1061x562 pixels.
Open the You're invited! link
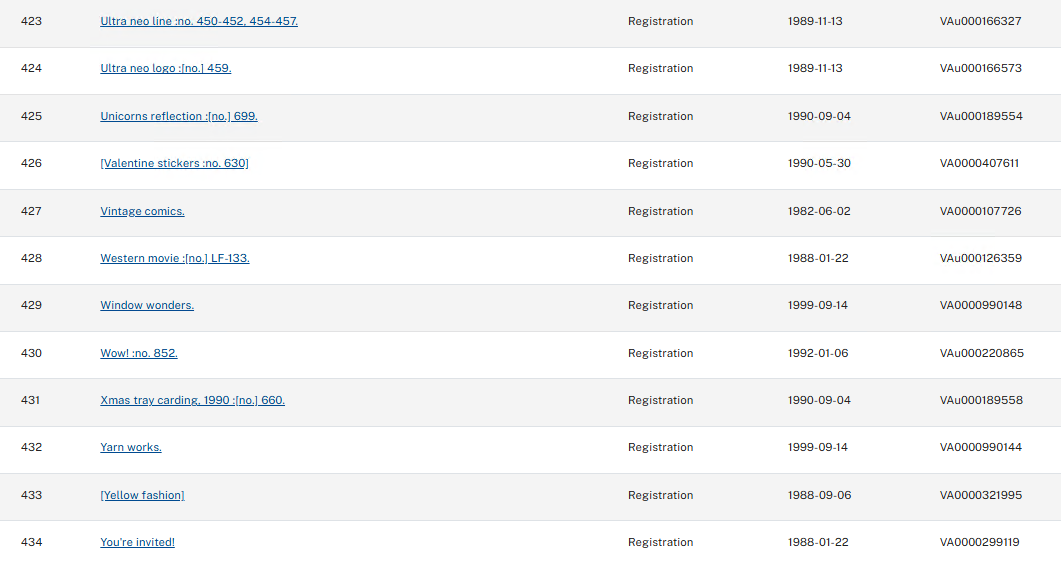click(x=137, y=542)
